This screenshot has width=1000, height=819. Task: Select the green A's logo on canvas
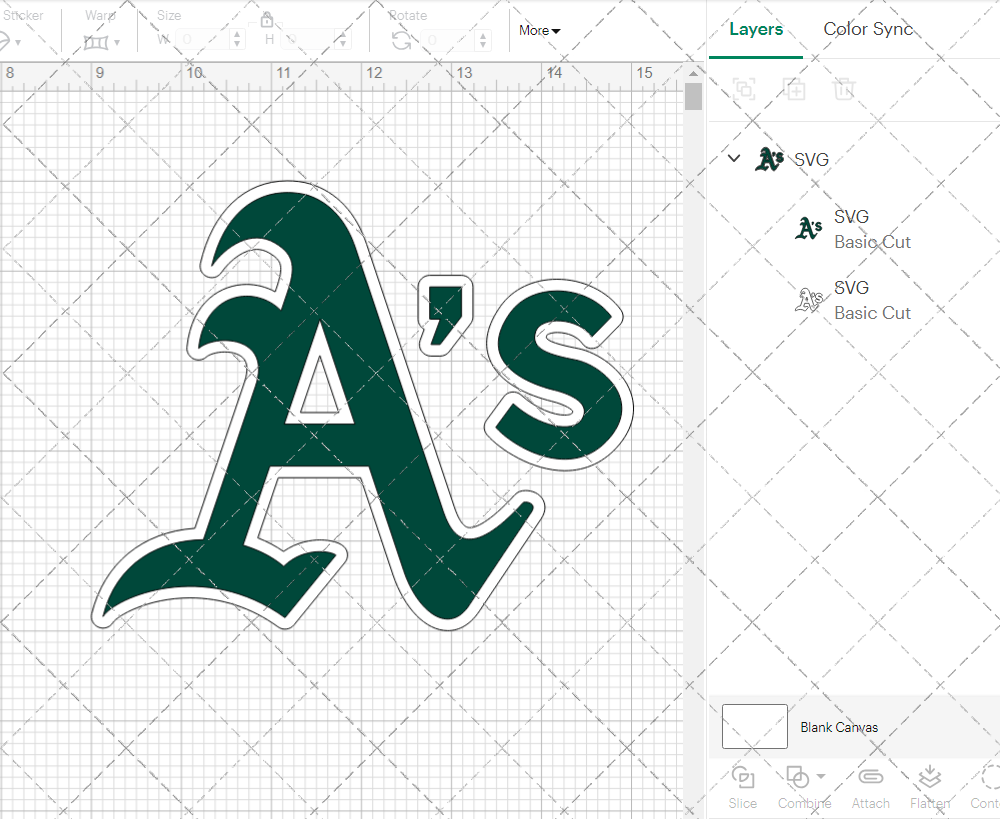[364, 404]
